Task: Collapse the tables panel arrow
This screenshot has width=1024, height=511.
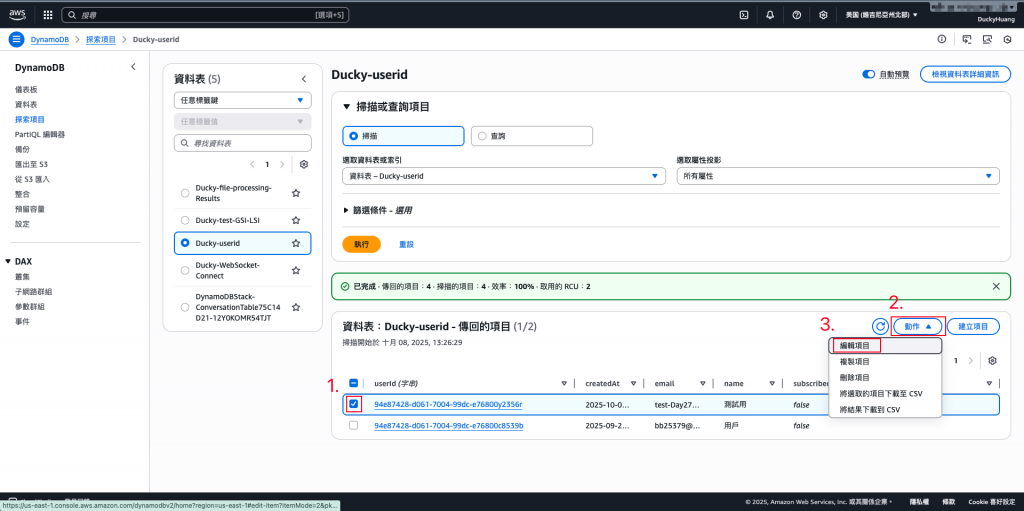Action: point(304,79)
